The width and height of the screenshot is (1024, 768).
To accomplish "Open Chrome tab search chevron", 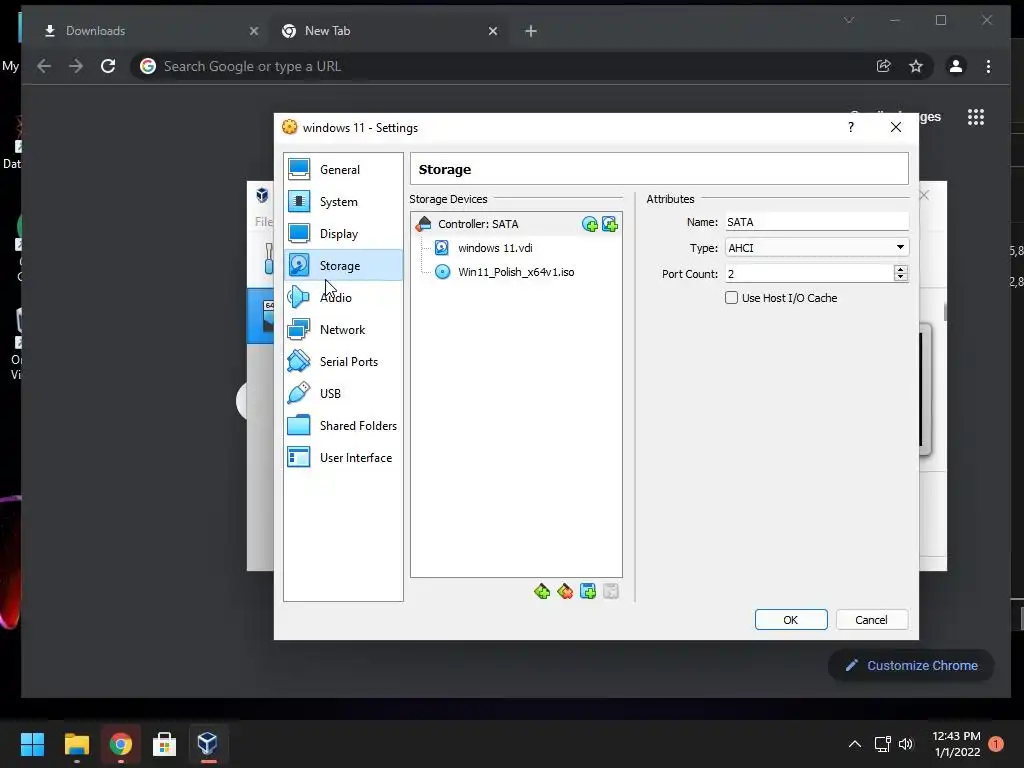I will (849, 20).
